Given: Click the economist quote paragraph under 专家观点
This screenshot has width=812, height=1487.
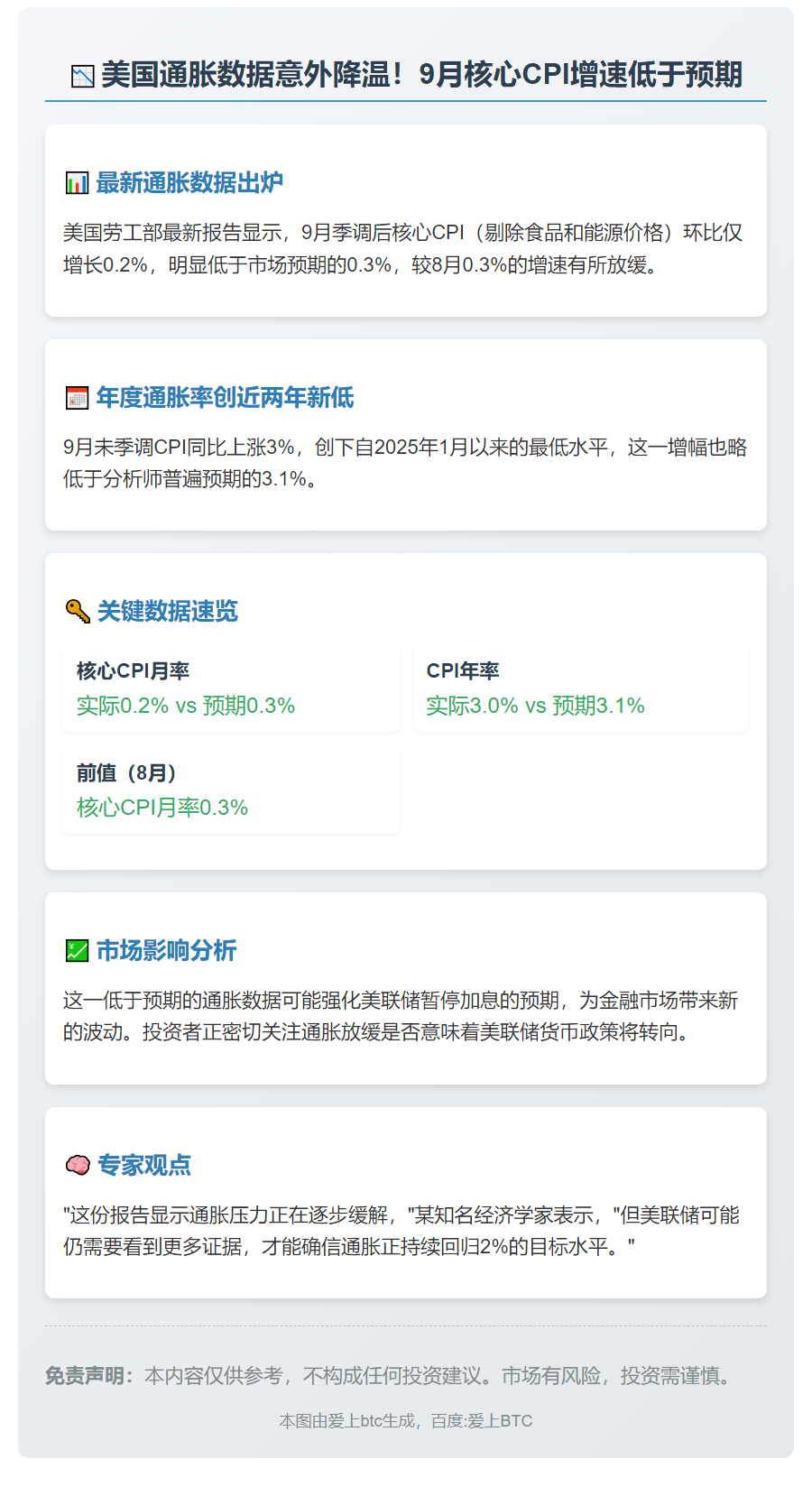Looking at the screenshot, I should pos(401,1231).
